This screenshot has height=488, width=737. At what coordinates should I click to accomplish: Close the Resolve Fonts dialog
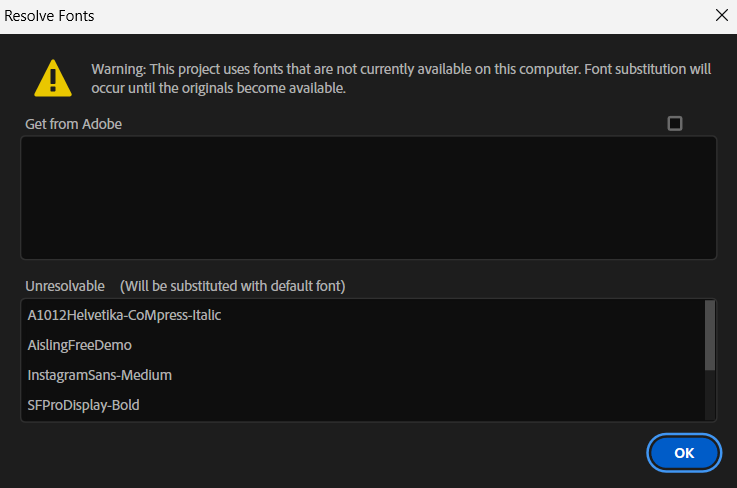[x=721, y=15]
